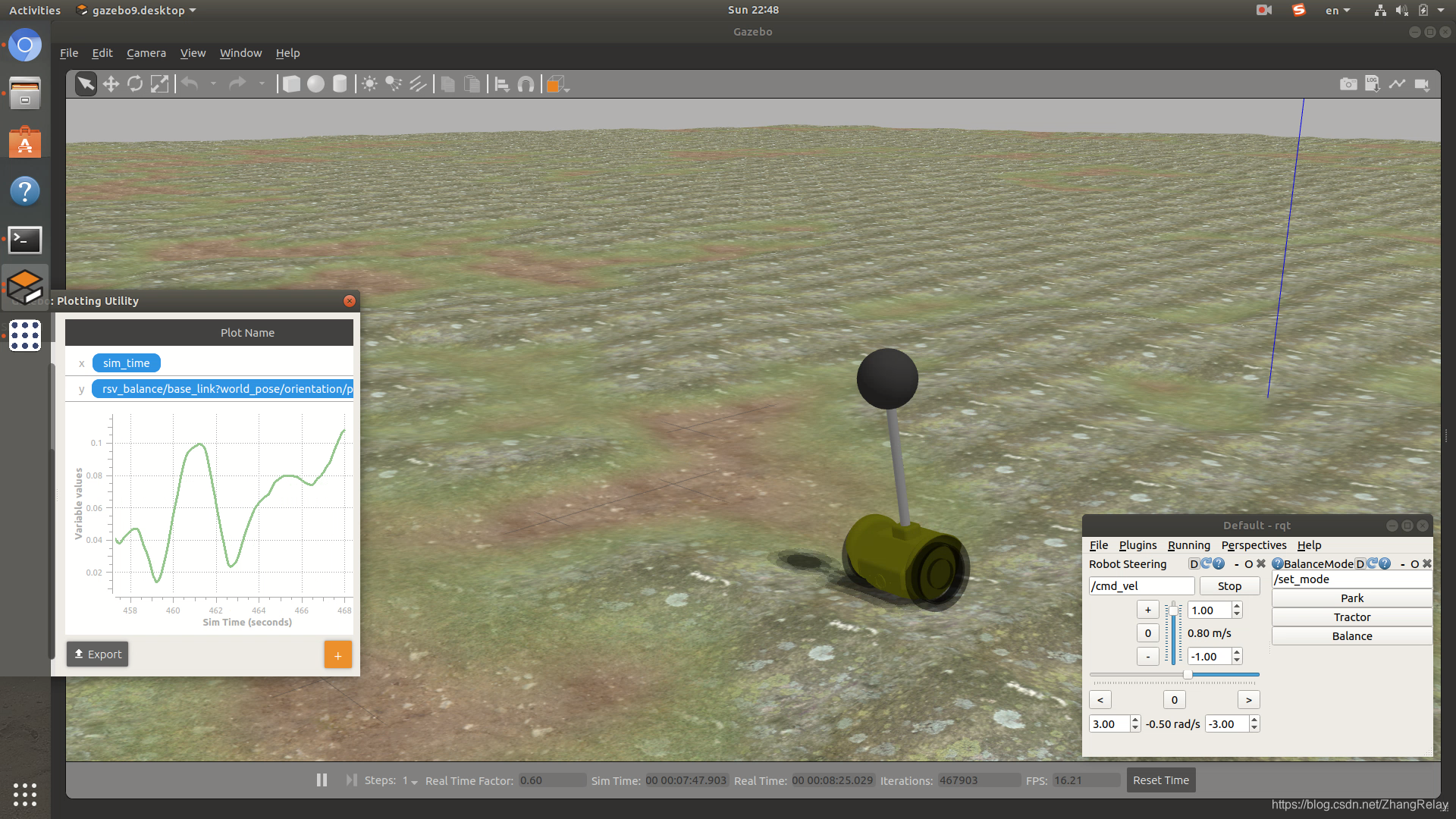The height and width of the screenshot is (819, 1456).
Task: Add a directional light
Action: click(418, 84)
